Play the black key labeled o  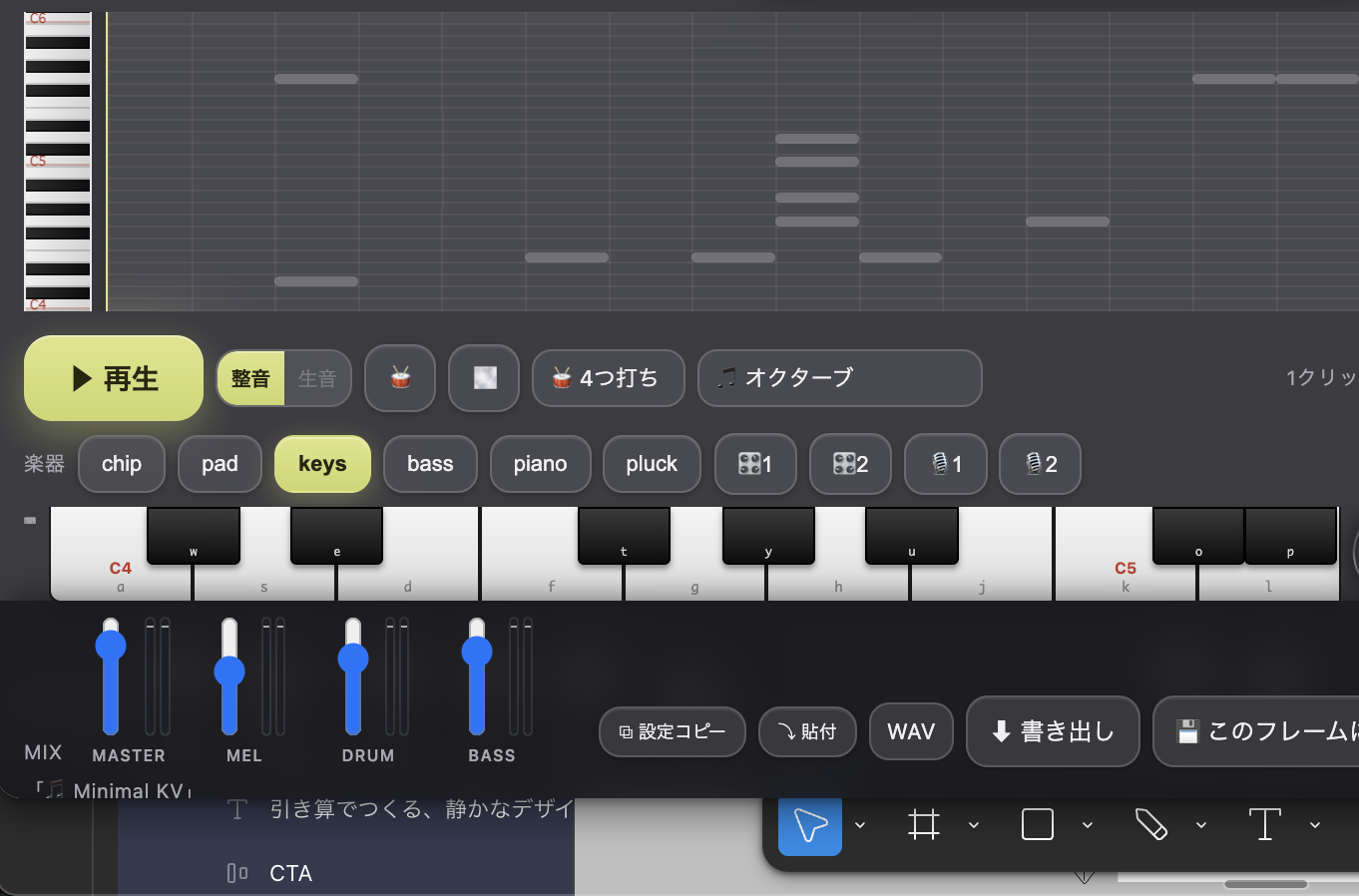click(1198, 536)
